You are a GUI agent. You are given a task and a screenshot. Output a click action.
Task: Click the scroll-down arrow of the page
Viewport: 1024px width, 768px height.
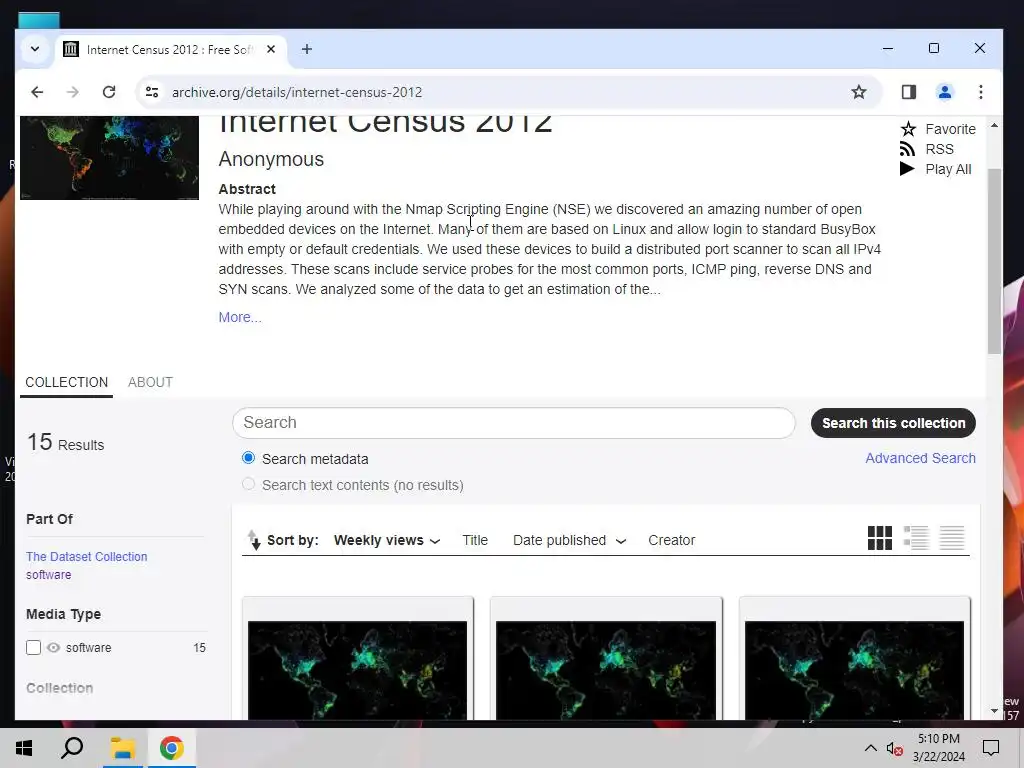[994, 711]
